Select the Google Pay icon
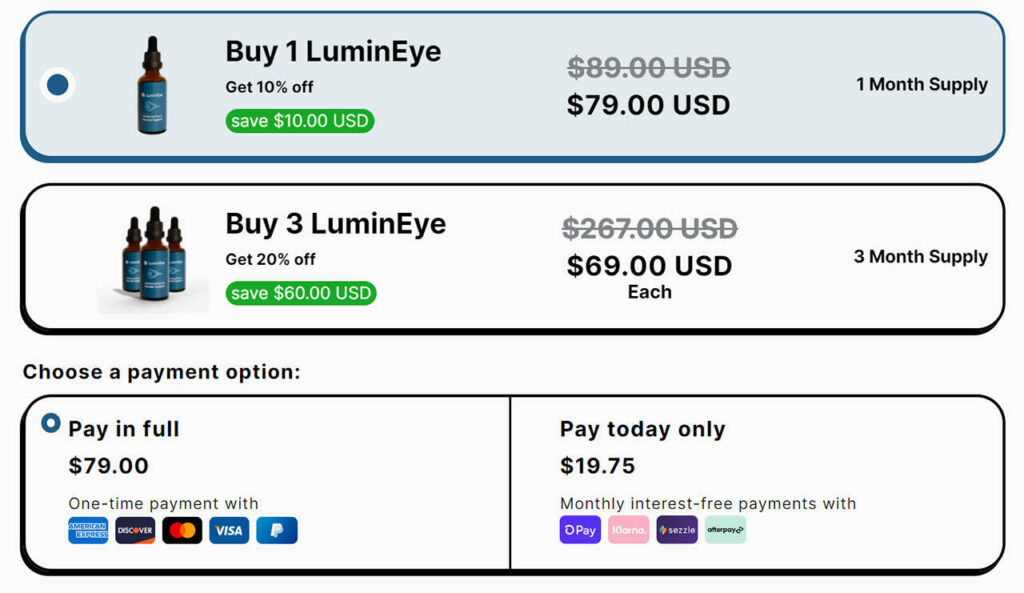The image size is (1024, 593). coord(580,530)
